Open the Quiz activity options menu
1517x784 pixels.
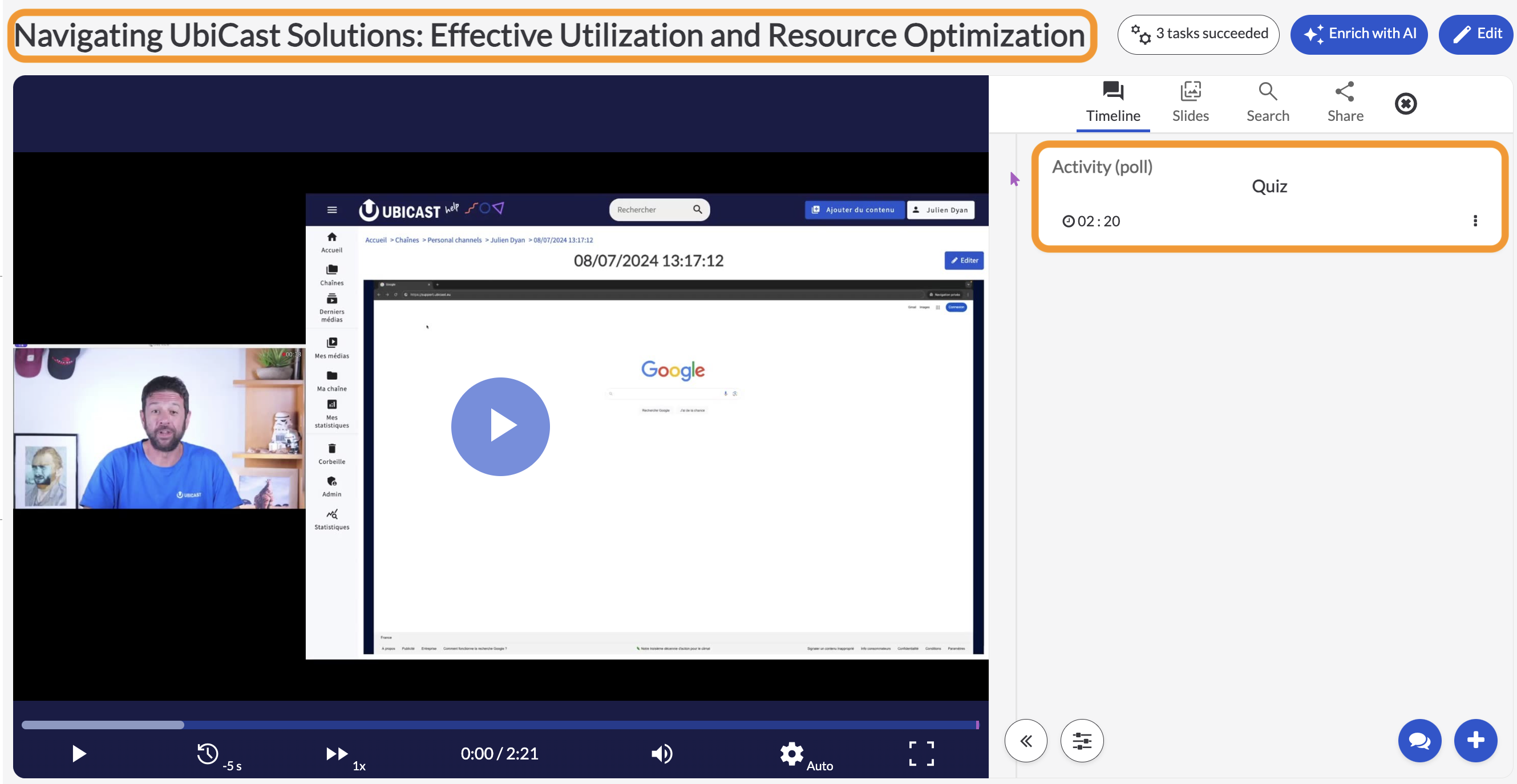click(1475, 221)
